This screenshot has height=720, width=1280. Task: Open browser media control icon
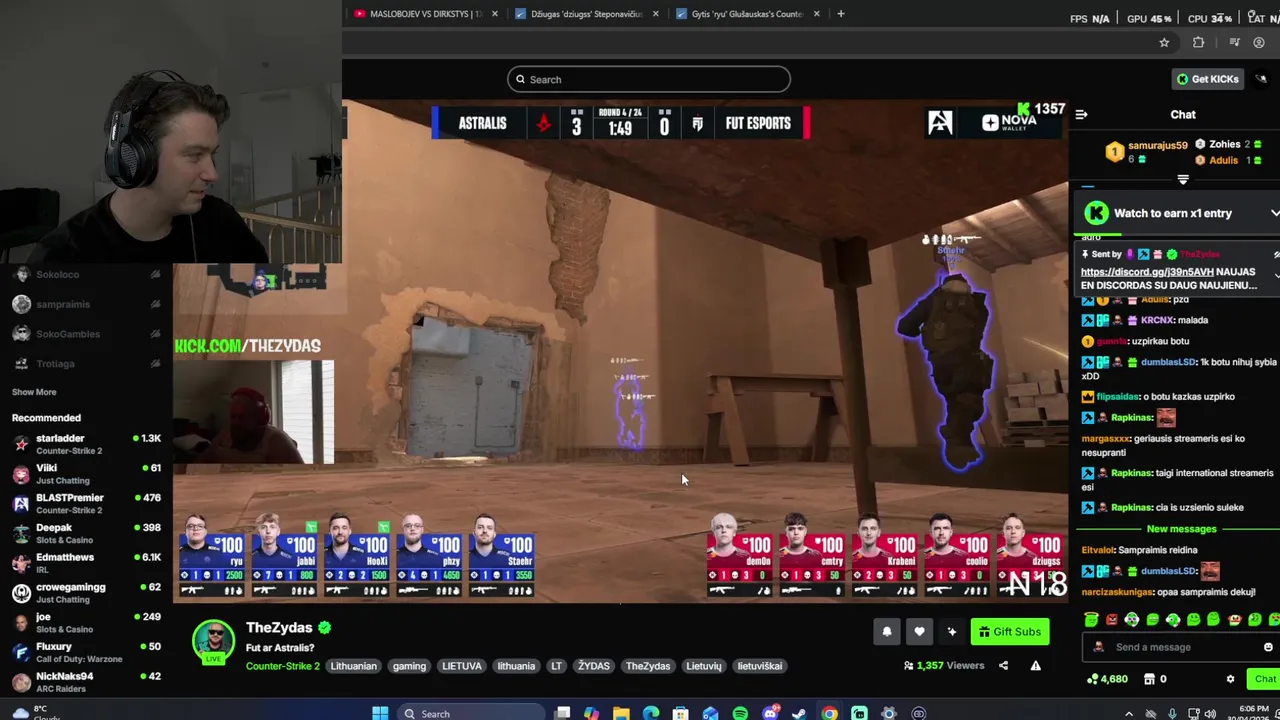pyautogui.click(x=1234, y=43)
